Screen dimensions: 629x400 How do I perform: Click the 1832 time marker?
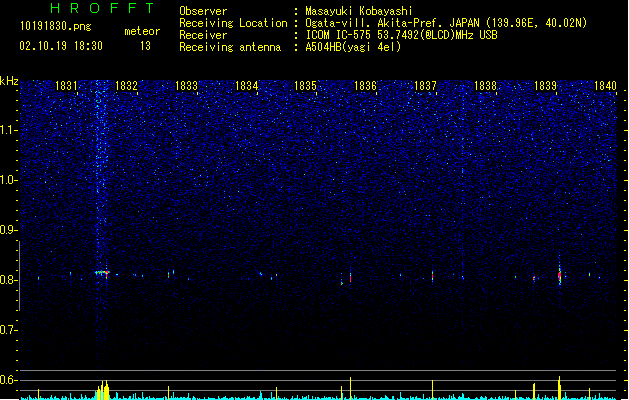tap(126, 86)
